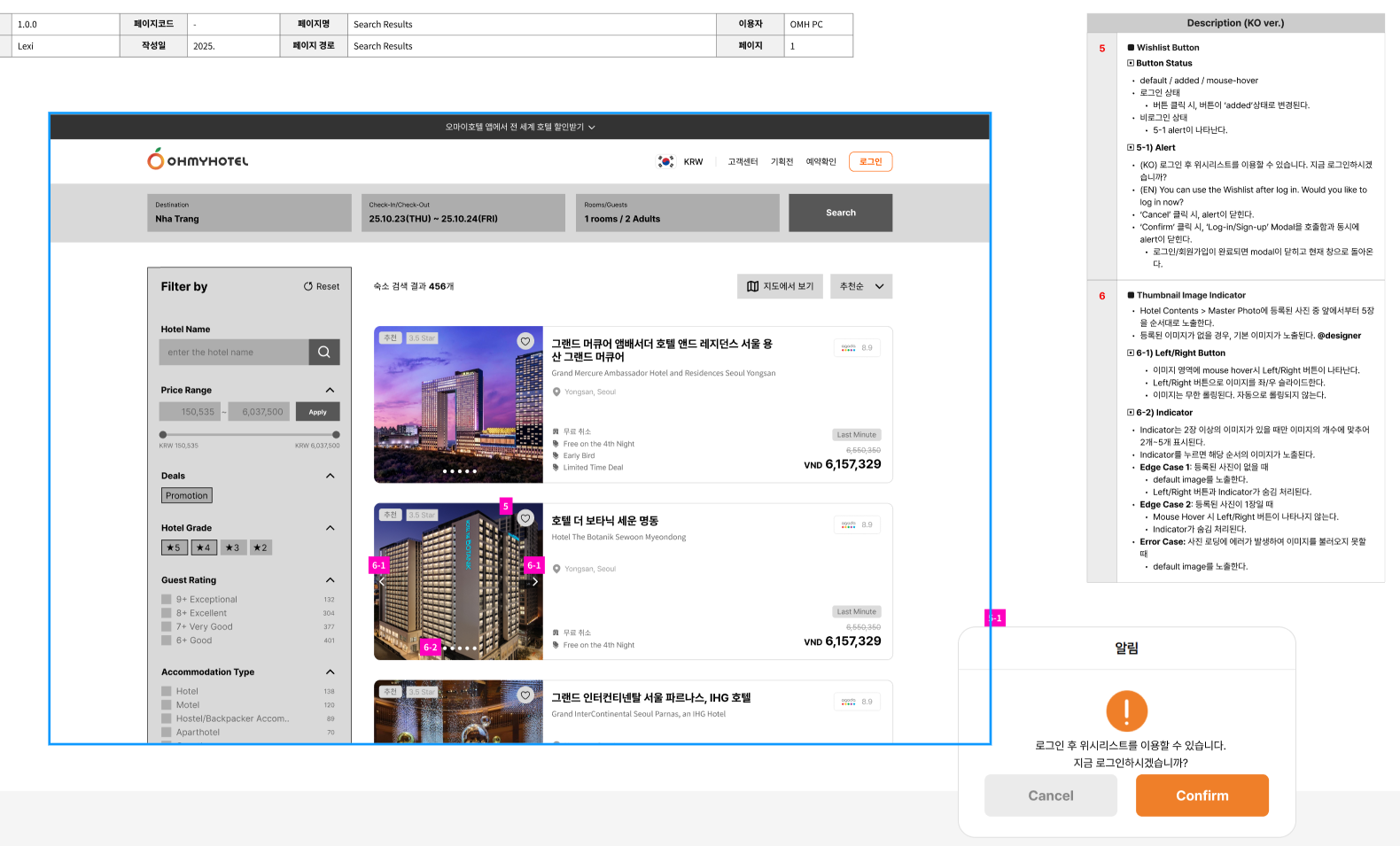The width and height of the screenshot is (1400, 846).
Task: Enable the 7+ Very Good checkbox
Action: pos(167,627)
